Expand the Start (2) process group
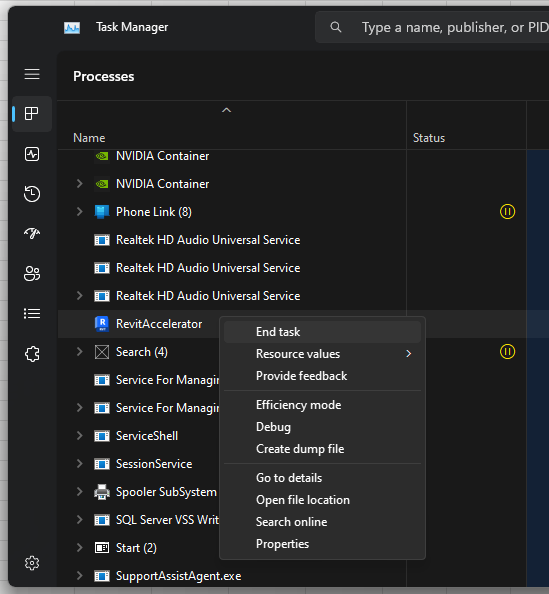The height and width of the screenshot is (594, 549). [x=80, y=548]
